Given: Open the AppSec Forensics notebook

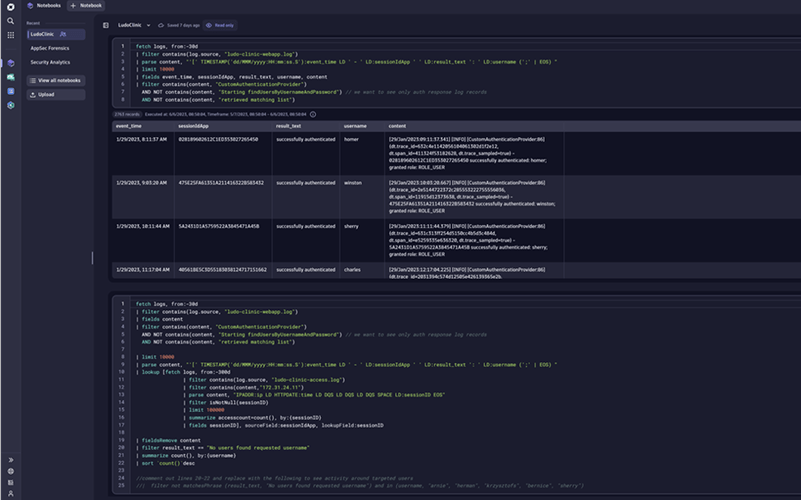Looking at the screenshot, I should coord(52,48).
